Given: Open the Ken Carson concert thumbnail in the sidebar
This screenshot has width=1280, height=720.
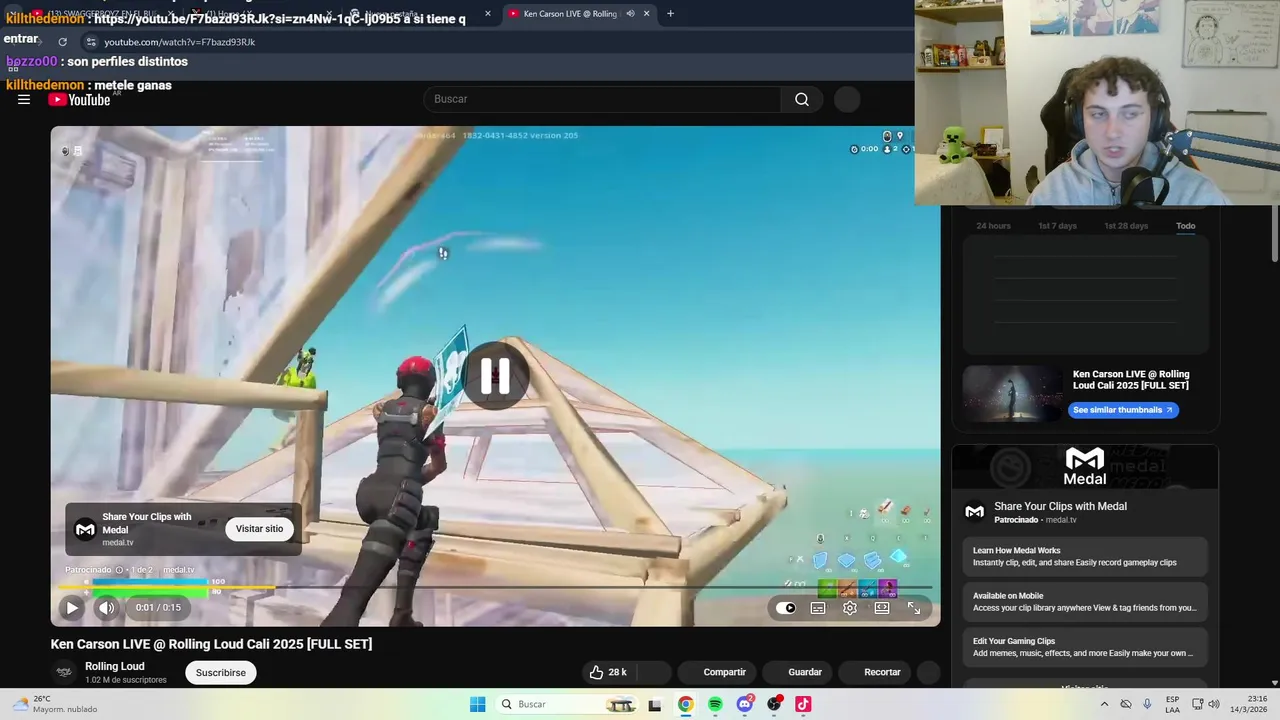Looking at the screenshot, I should tap(1013, 394).
